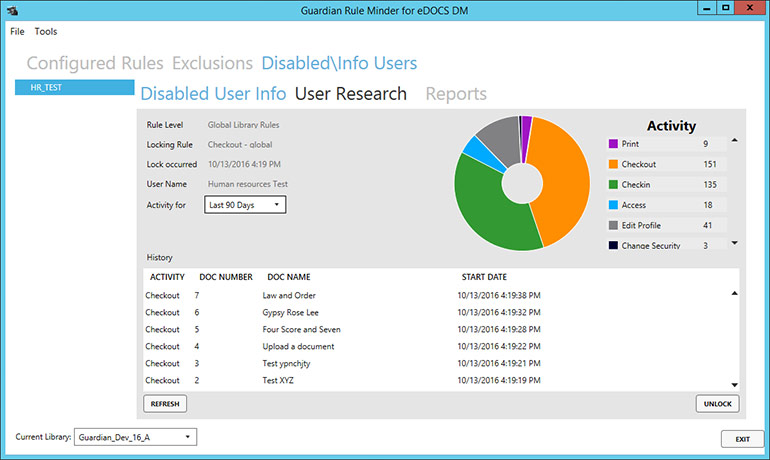Open the Current Library dropdown
The height and width of the screenshot is (460, 770).
pyautogui.click(x=136, y=437)
